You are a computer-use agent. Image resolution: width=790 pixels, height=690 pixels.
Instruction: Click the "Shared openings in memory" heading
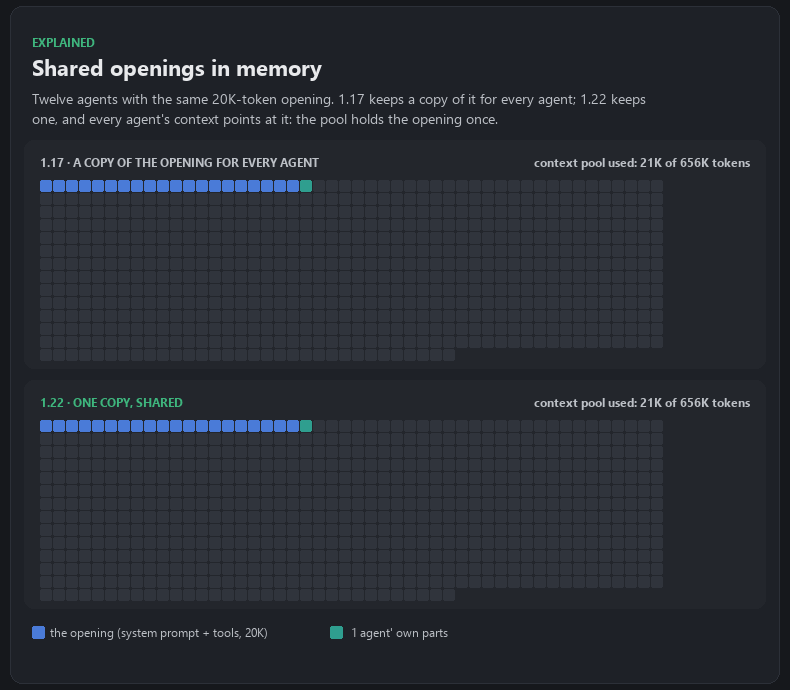point(177,68)
